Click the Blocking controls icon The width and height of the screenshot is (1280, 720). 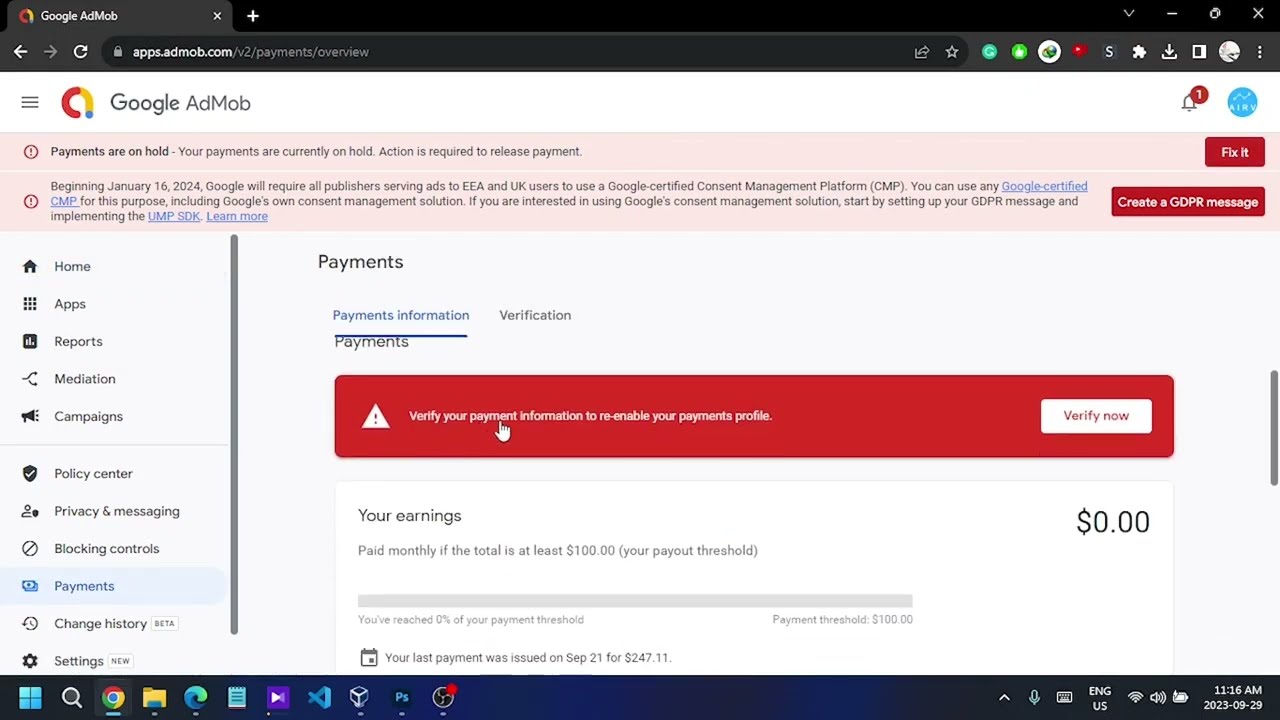click(x=30, y=549)
